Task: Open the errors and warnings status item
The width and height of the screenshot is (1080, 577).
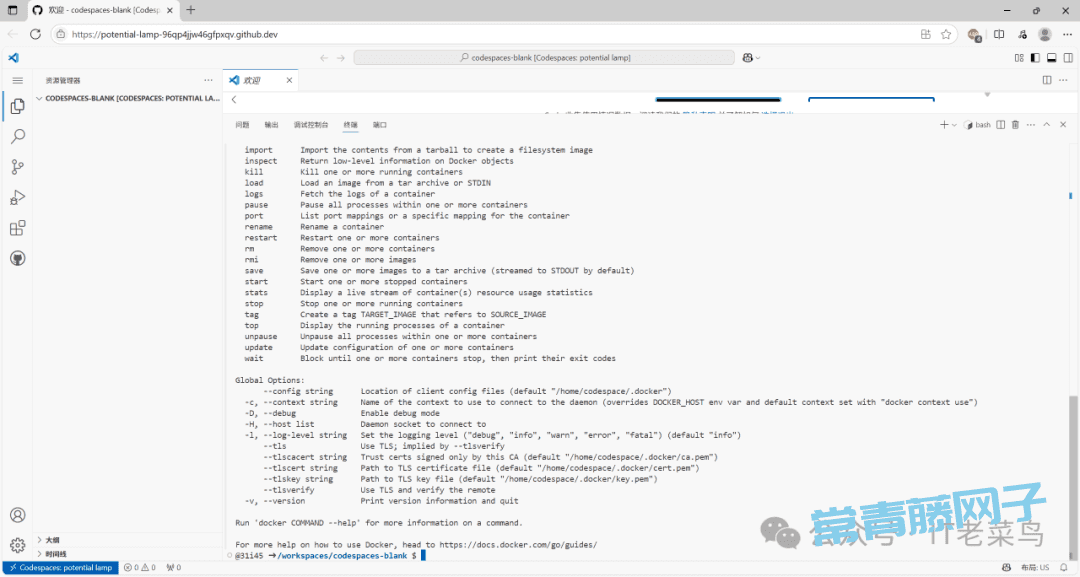Action: pos(140,568)
